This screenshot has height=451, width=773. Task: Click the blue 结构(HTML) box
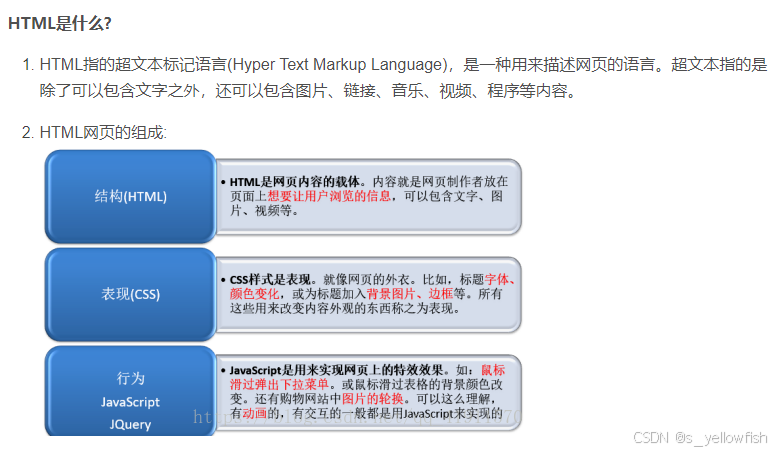click(x=131, y=196)
